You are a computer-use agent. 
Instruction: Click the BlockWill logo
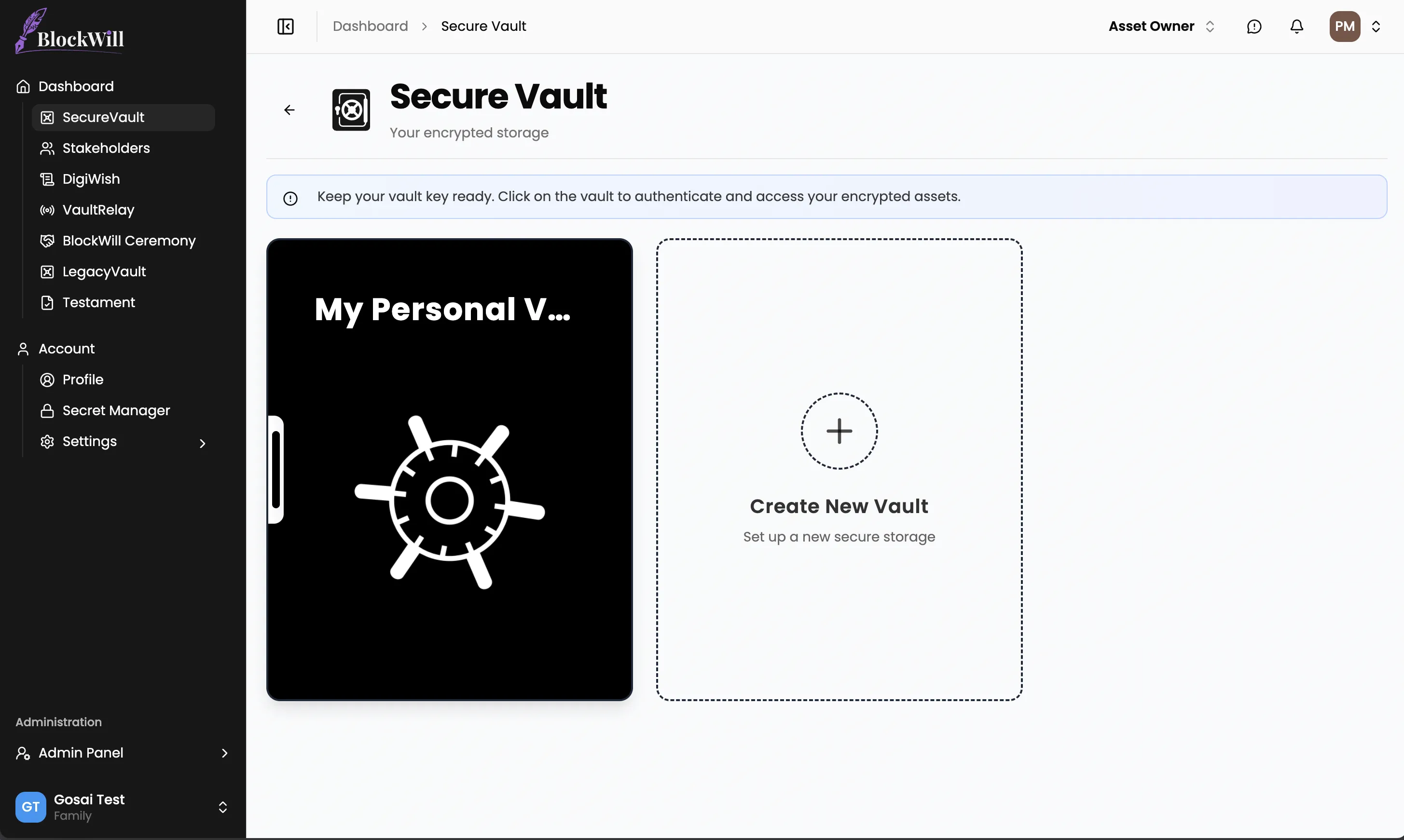click(69, 32)
